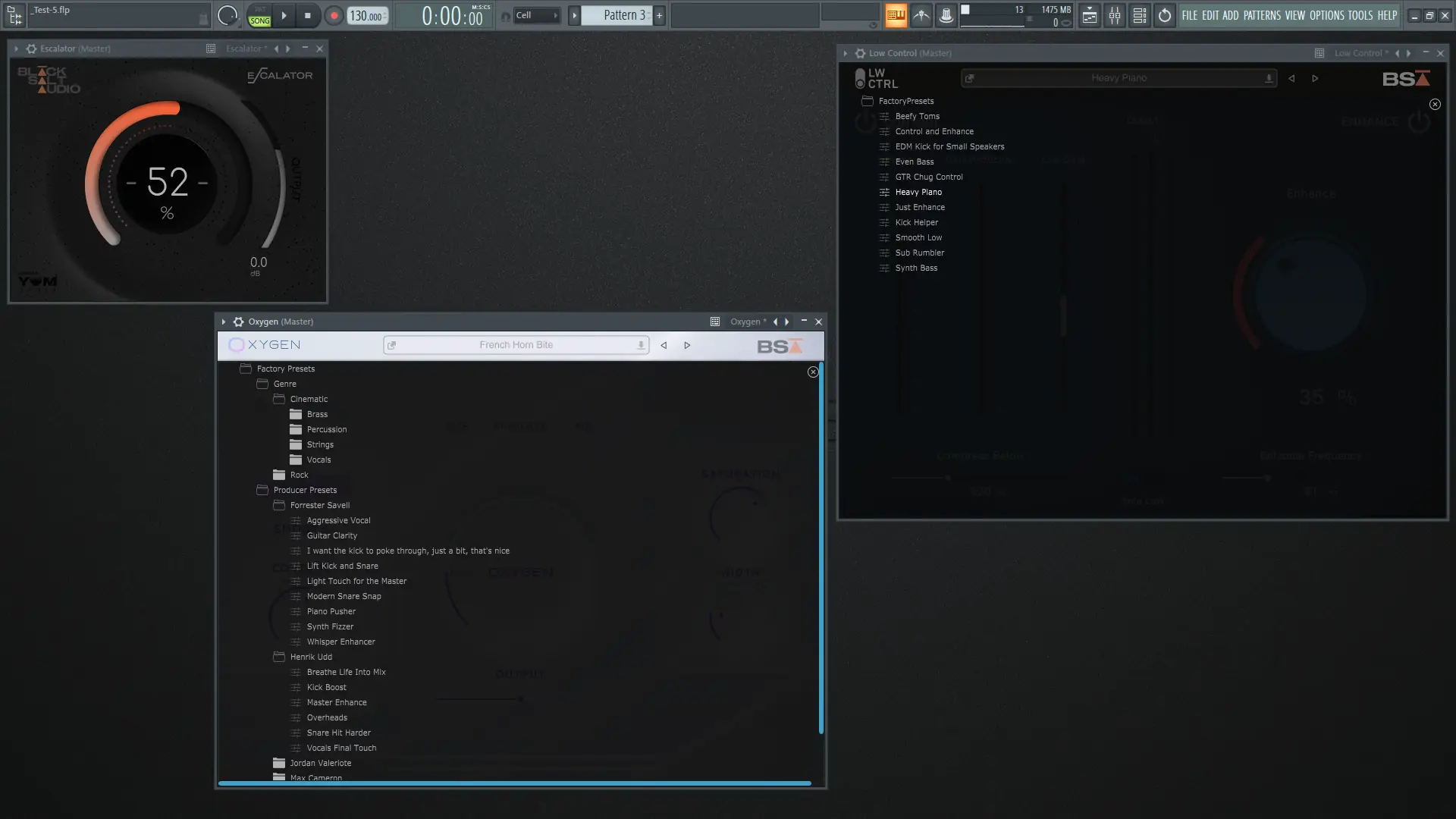Toggle SONG mode in transport

coord(259,20)
